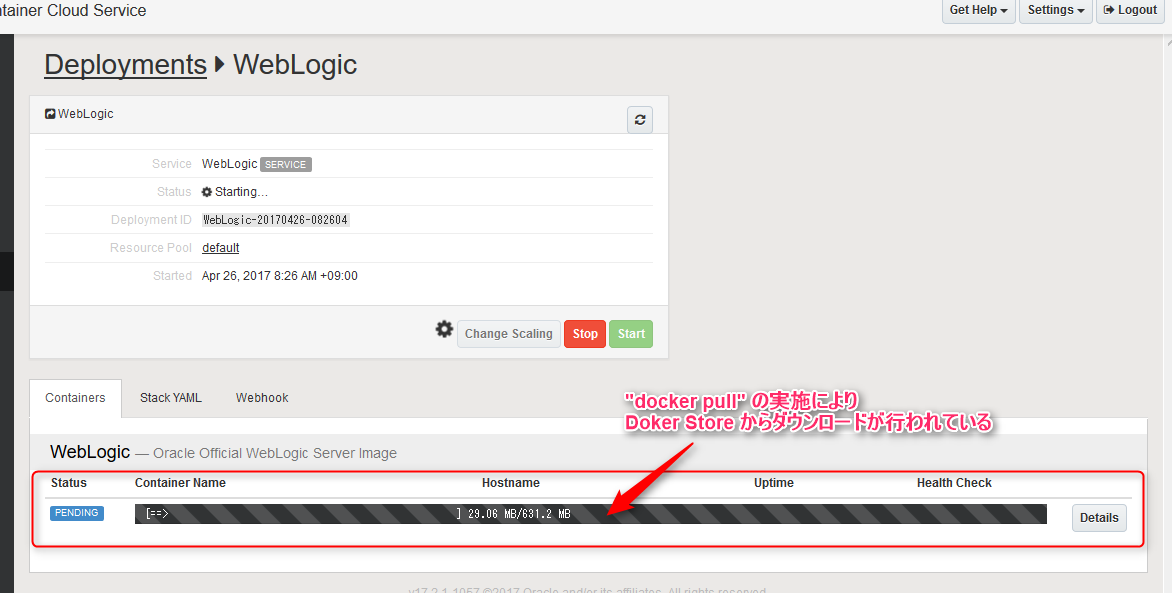This screenshot has height=593, width=1172.
Task: Click the docker pull download progress bar
Action: (x=590, y=514)
